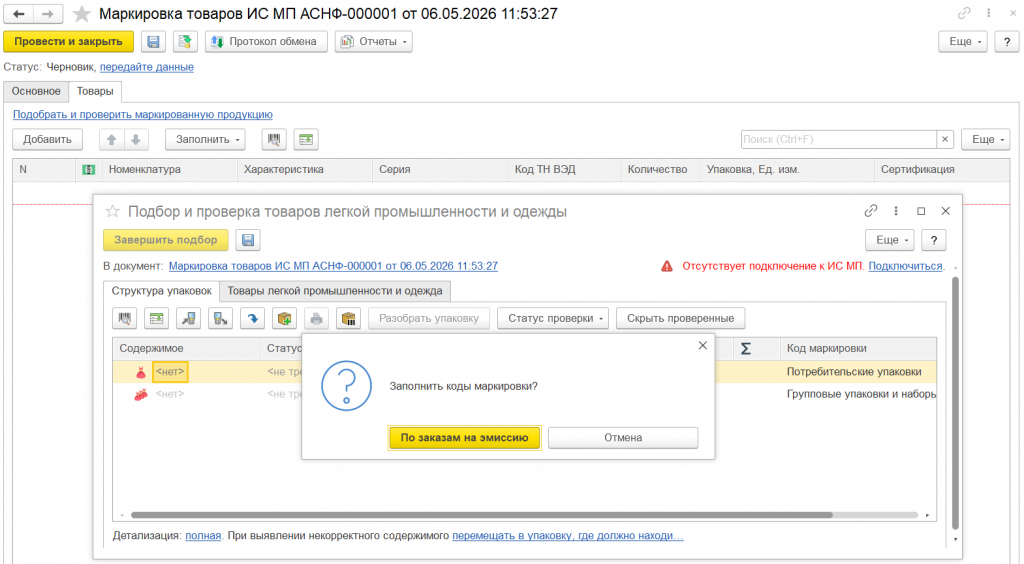This screenshot has width=1024, height=564.
Task: Click the Номенклатура column header
Action: pos(169,170)
